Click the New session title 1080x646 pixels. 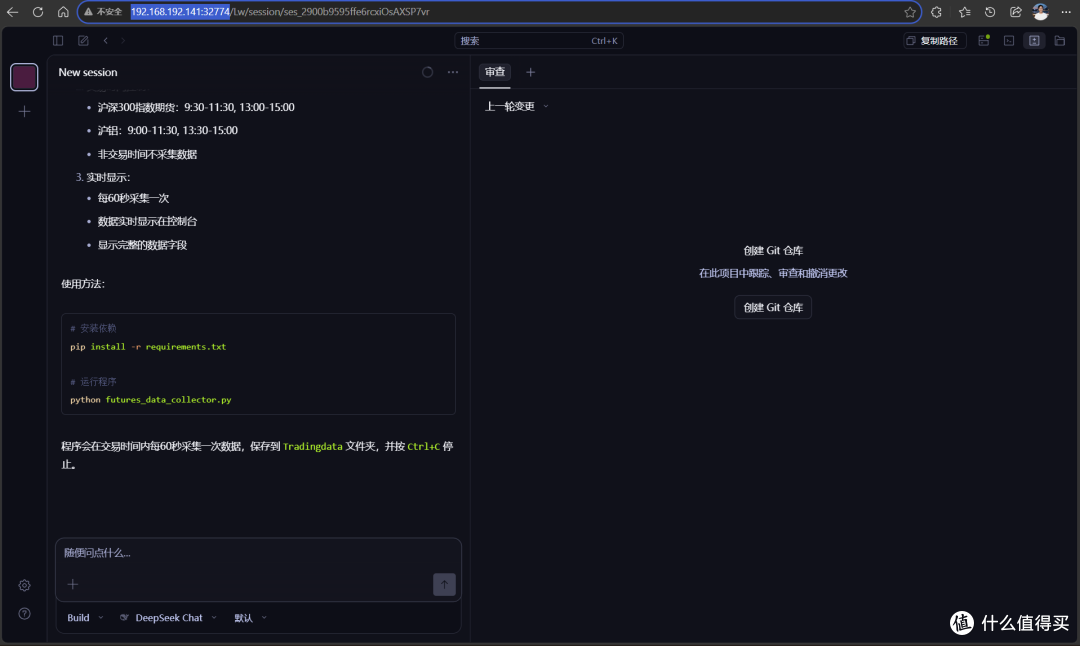pyautogui.click(x=87, y=72)
